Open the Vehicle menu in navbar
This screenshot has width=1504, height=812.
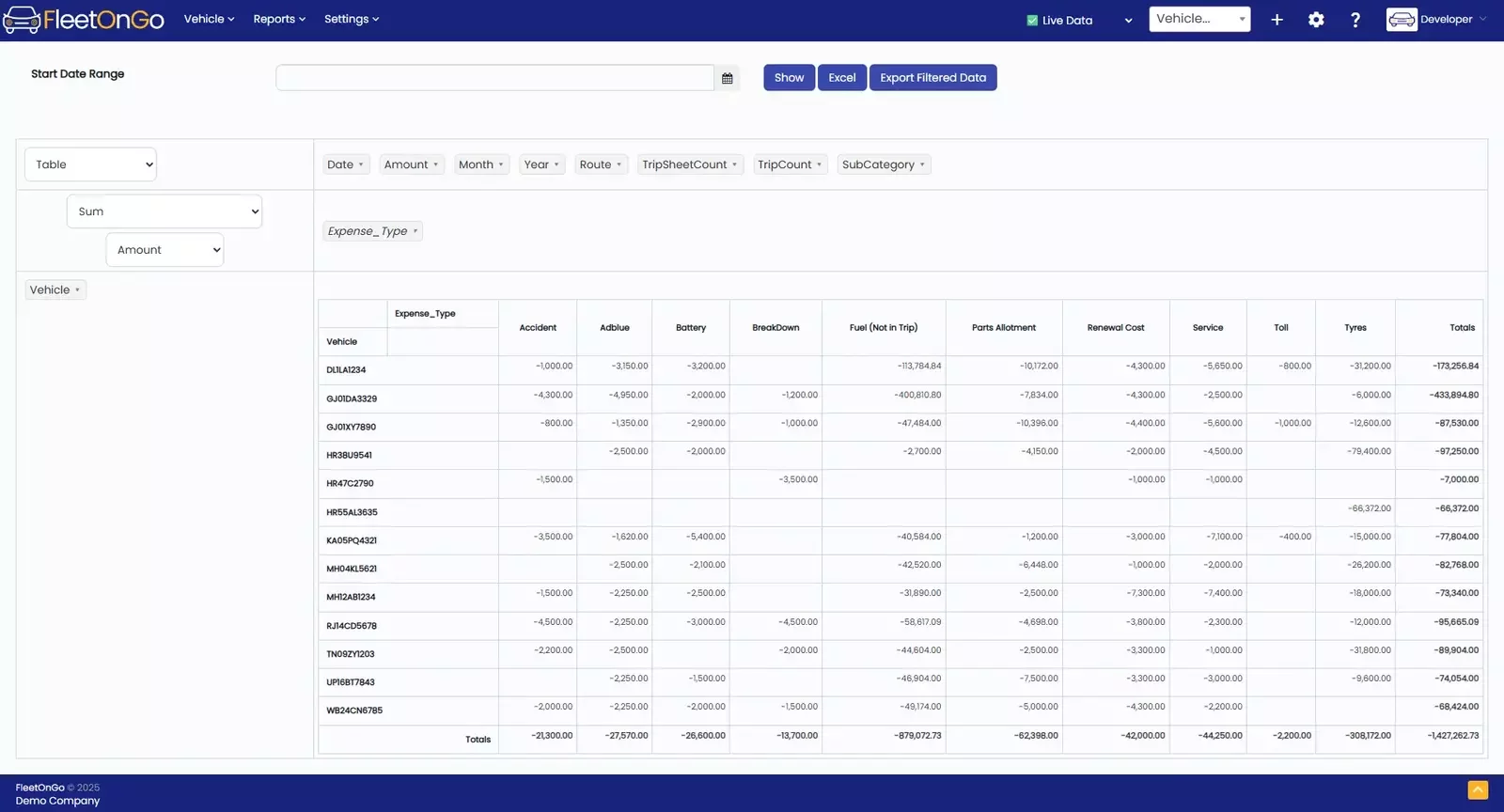click(209, 19)
